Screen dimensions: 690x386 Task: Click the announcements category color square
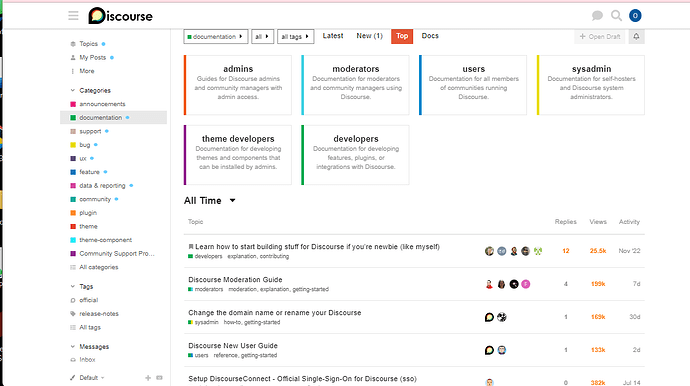(73, 104)
